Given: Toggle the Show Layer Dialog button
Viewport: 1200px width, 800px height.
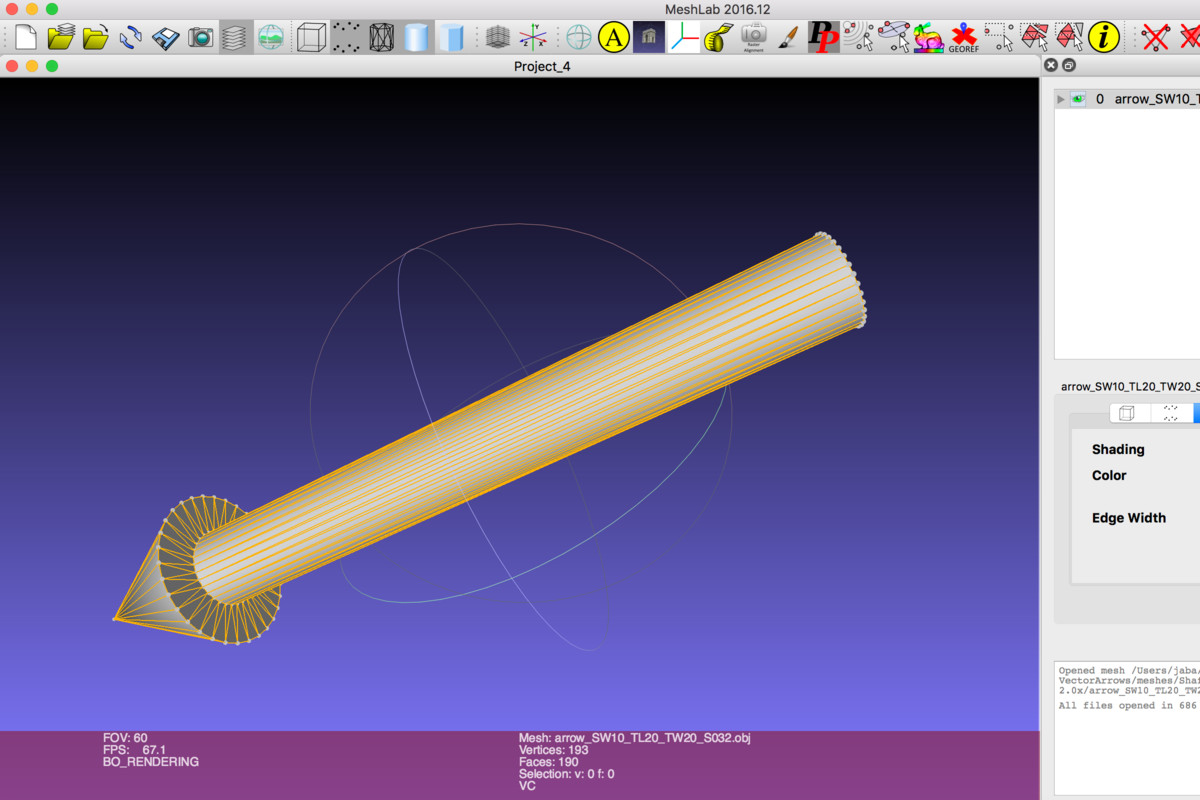Looking at the screenshot, I should click(x=235, y=38).
